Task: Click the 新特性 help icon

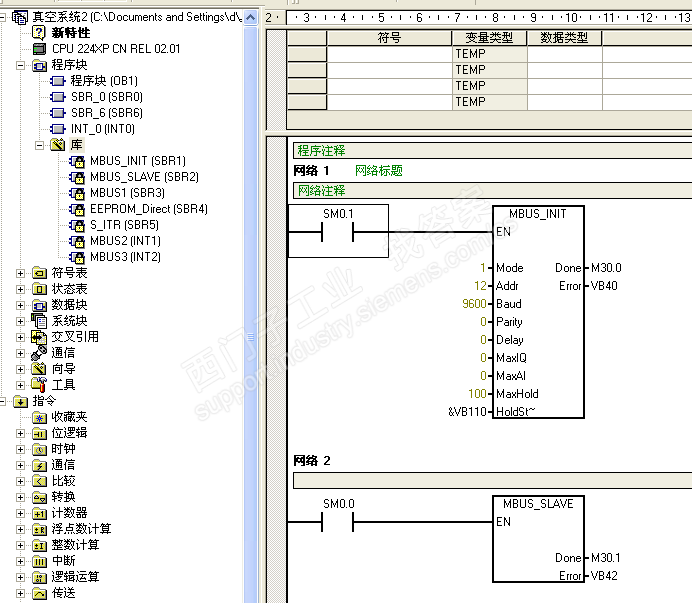Action: [x=39, y=33]
